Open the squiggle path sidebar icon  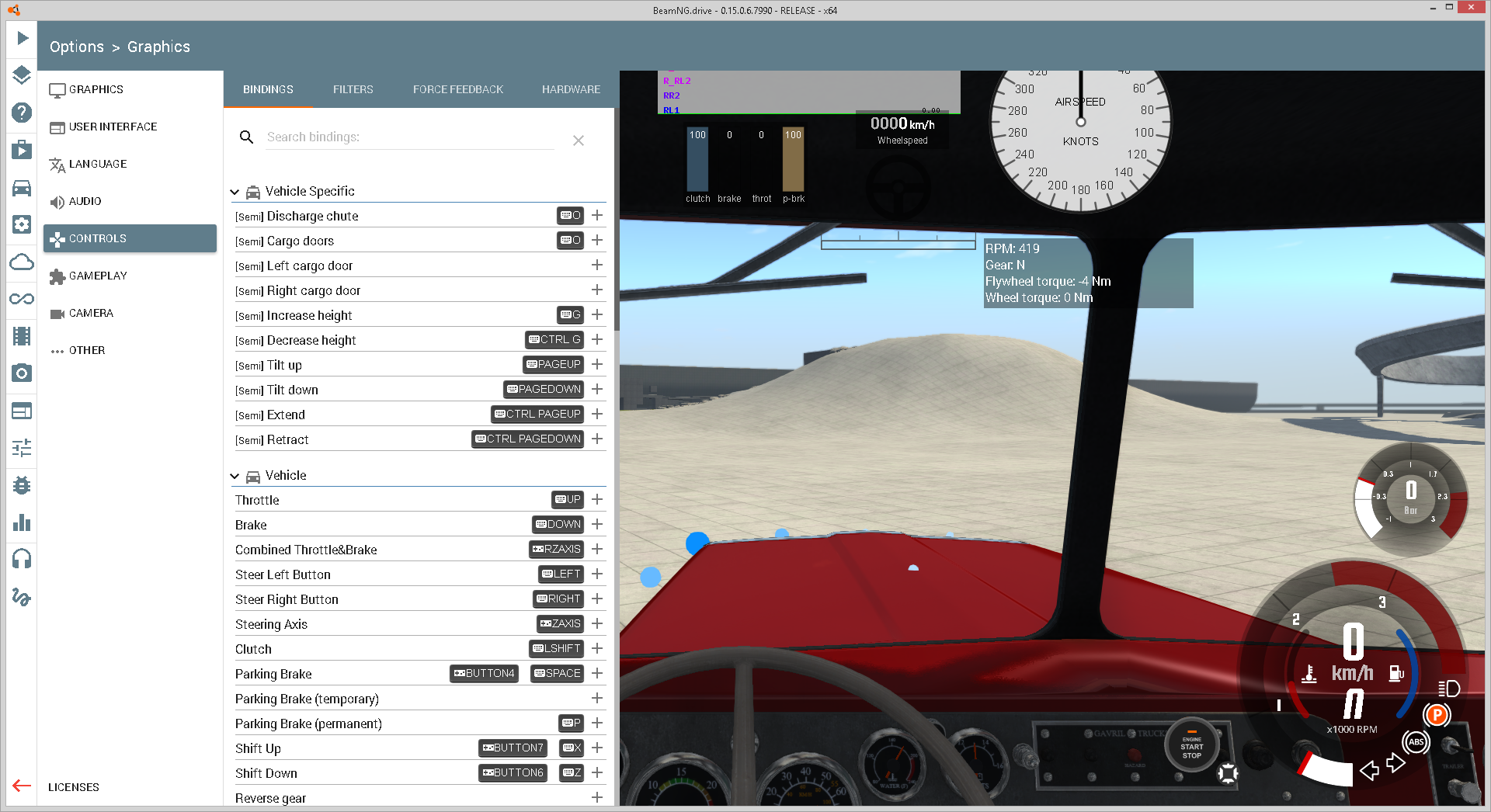[x=22, y=596]
